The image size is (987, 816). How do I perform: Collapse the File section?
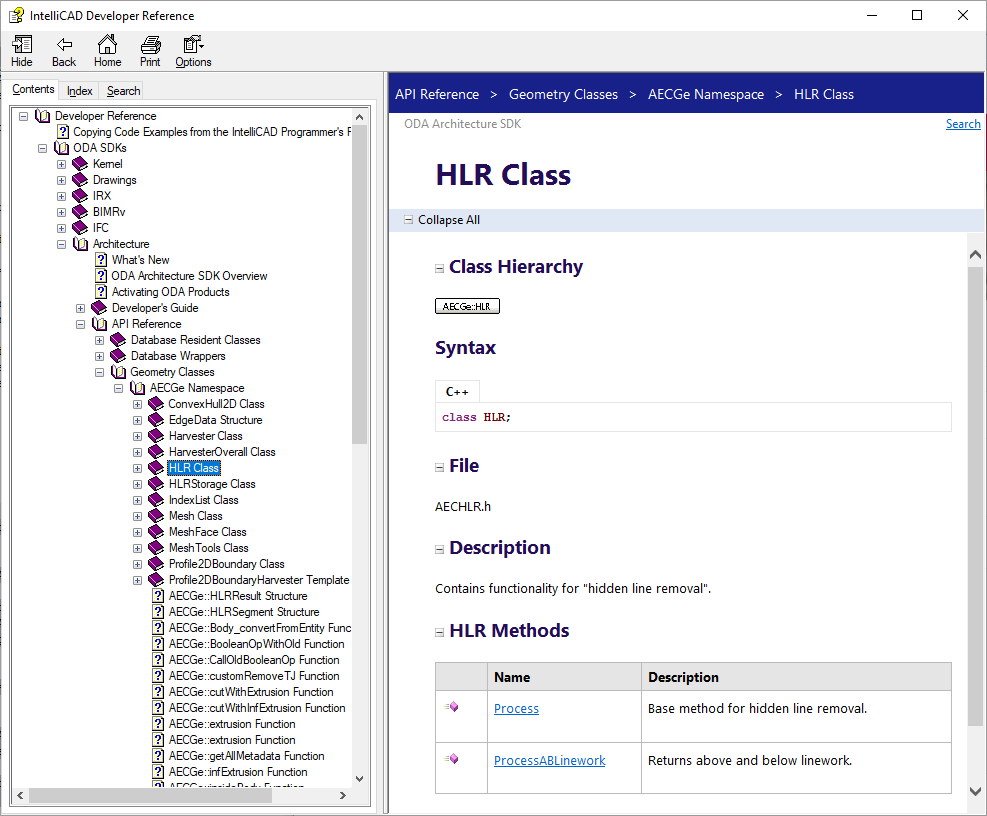439,467
